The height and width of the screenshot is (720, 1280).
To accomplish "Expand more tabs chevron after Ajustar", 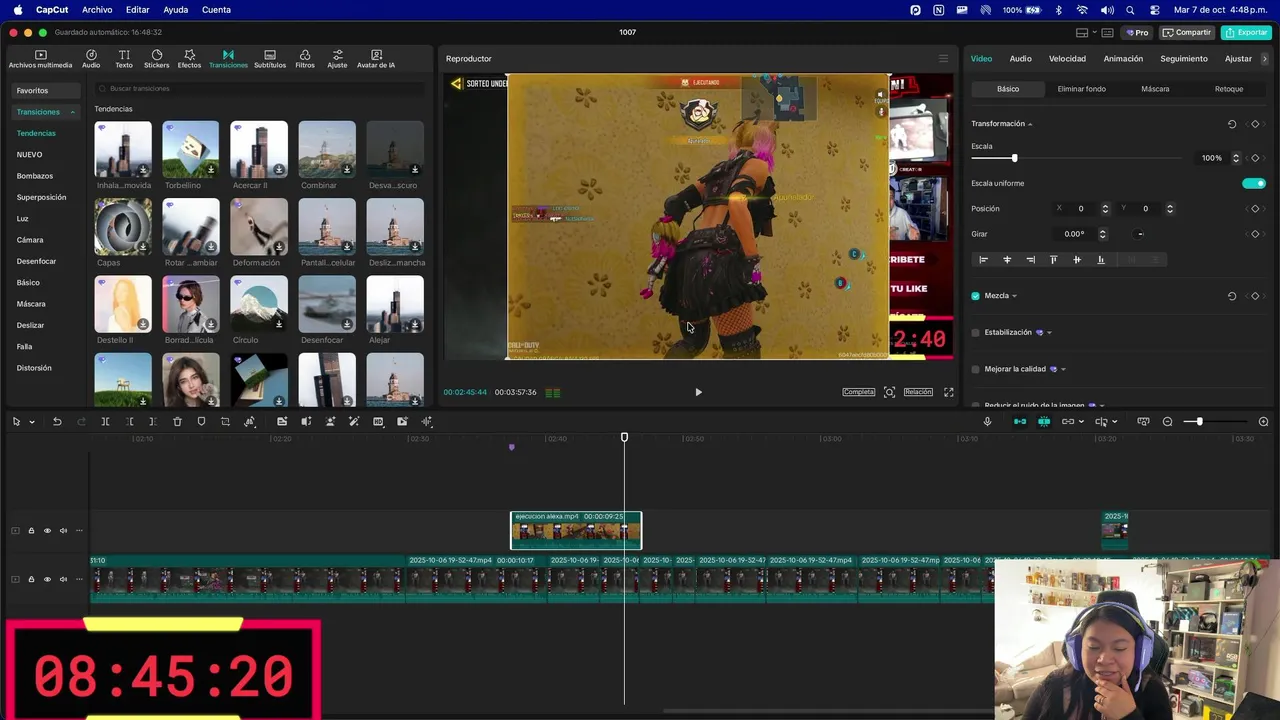I will [1265, 59].
